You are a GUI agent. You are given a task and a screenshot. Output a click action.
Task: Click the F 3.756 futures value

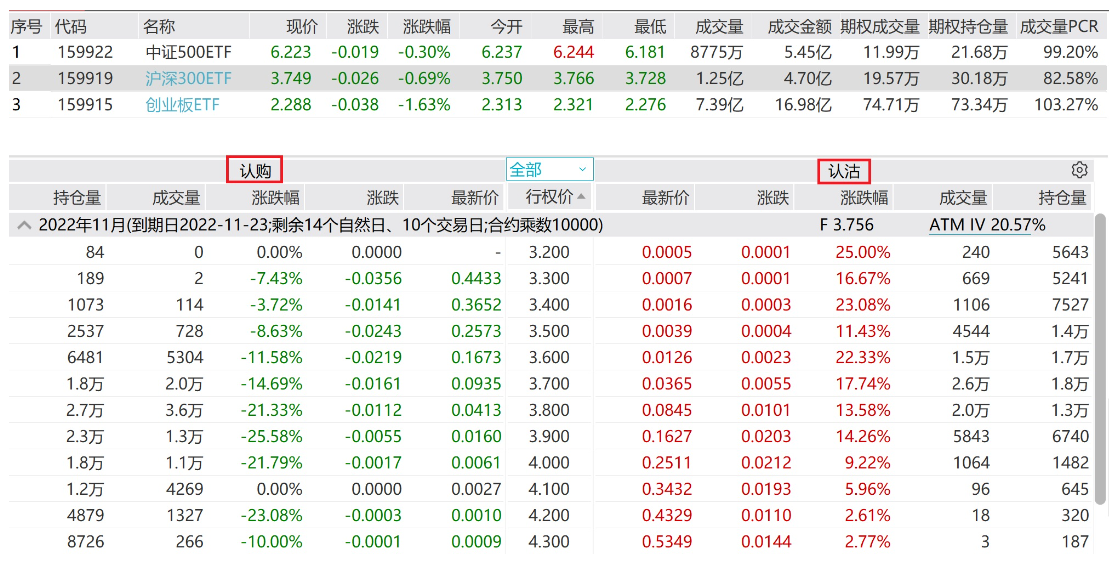tap(846, 225)
